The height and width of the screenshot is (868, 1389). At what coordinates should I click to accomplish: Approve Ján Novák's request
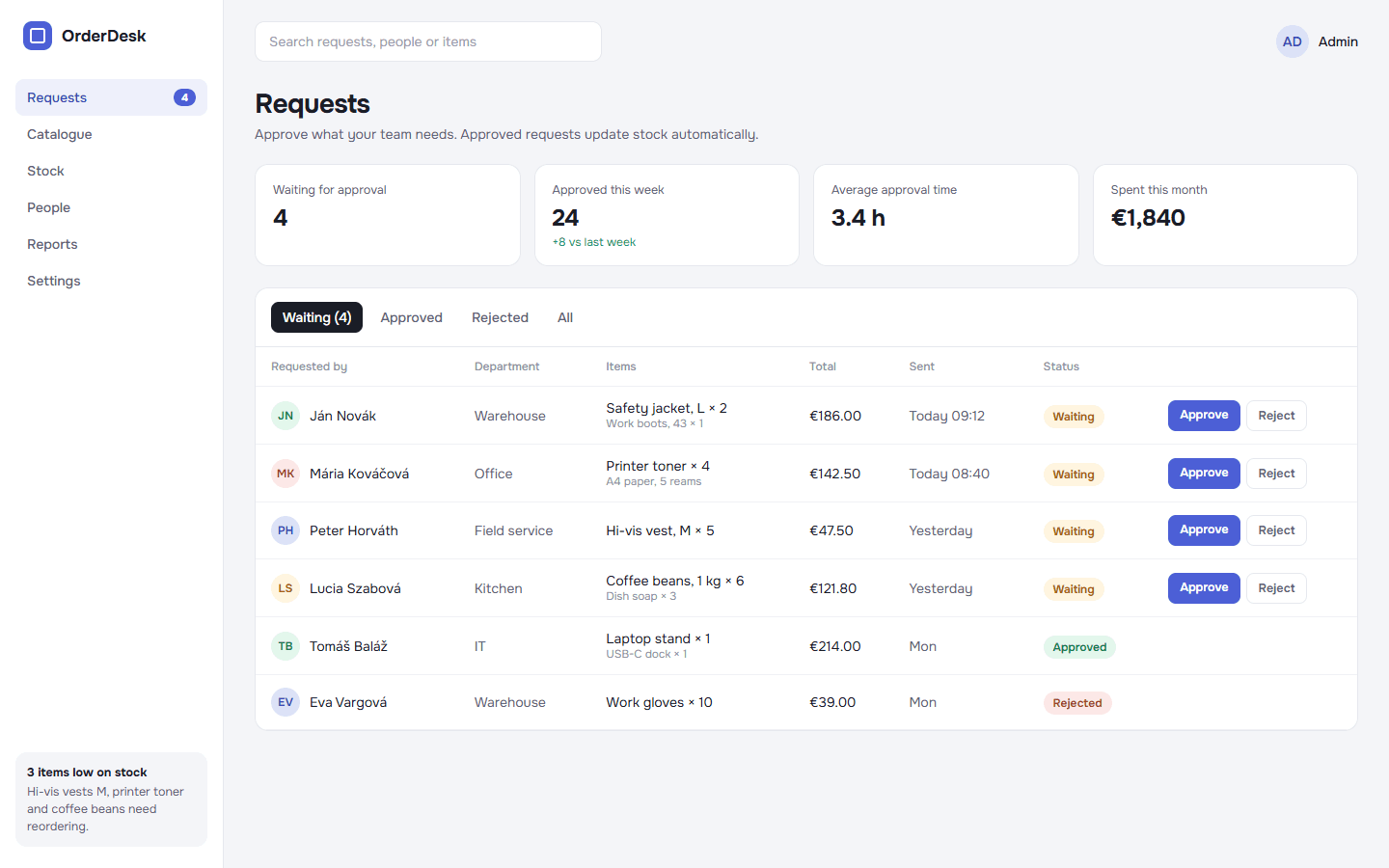click(1204, 416)
